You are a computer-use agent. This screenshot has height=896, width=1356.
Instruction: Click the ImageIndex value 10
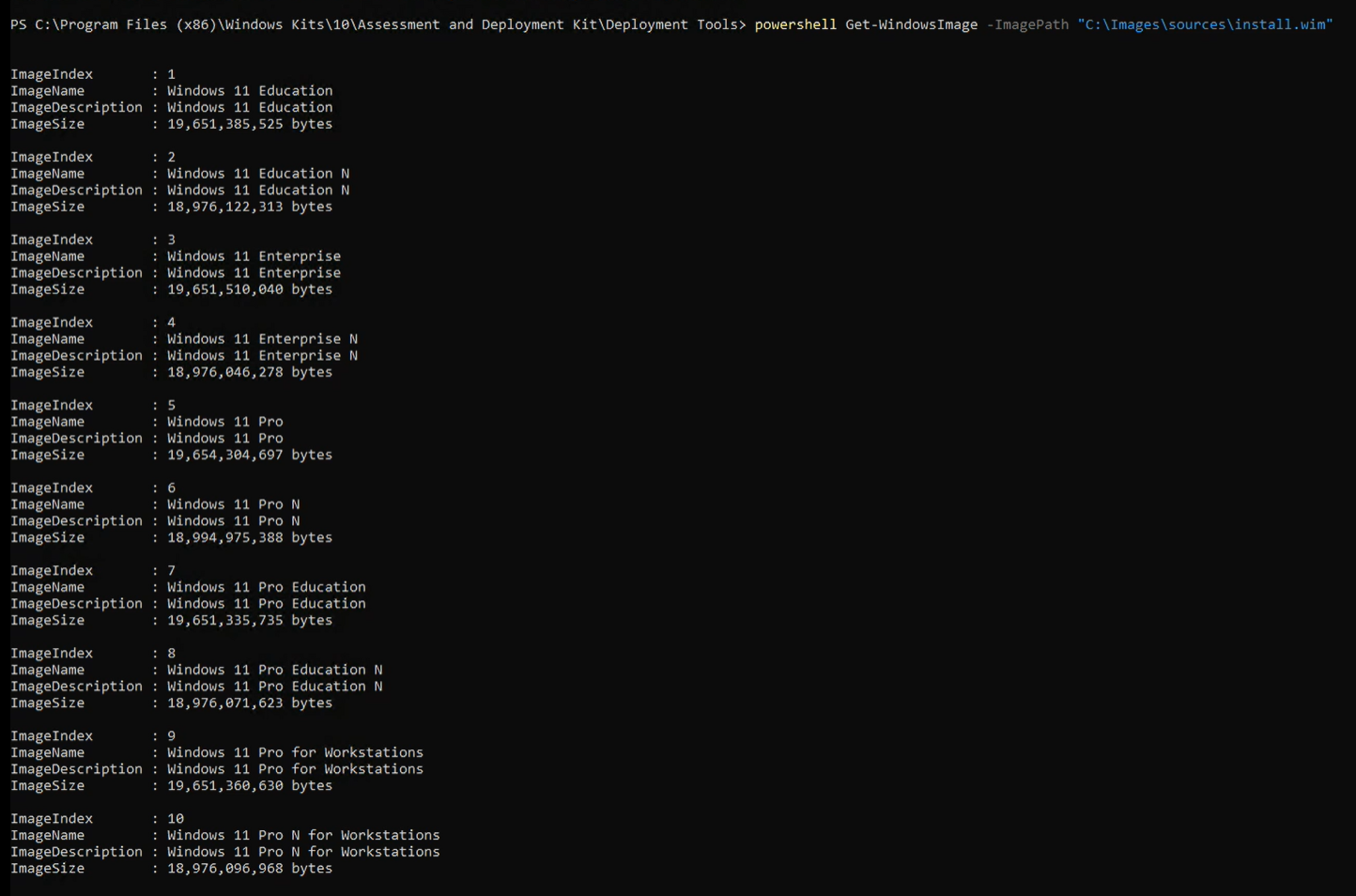pos(176,819)
